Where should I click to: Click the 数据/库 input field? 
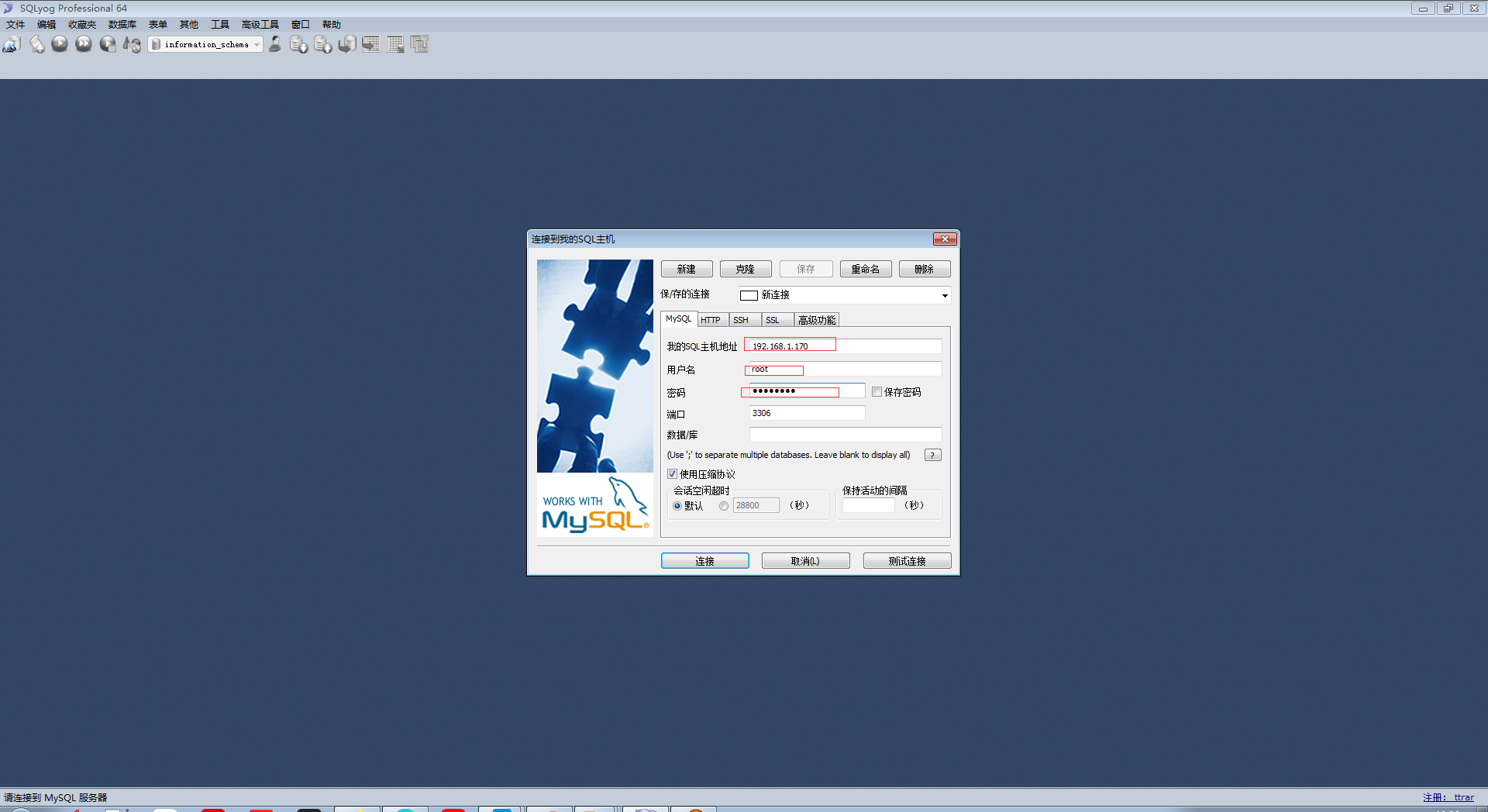click(846, 435)
